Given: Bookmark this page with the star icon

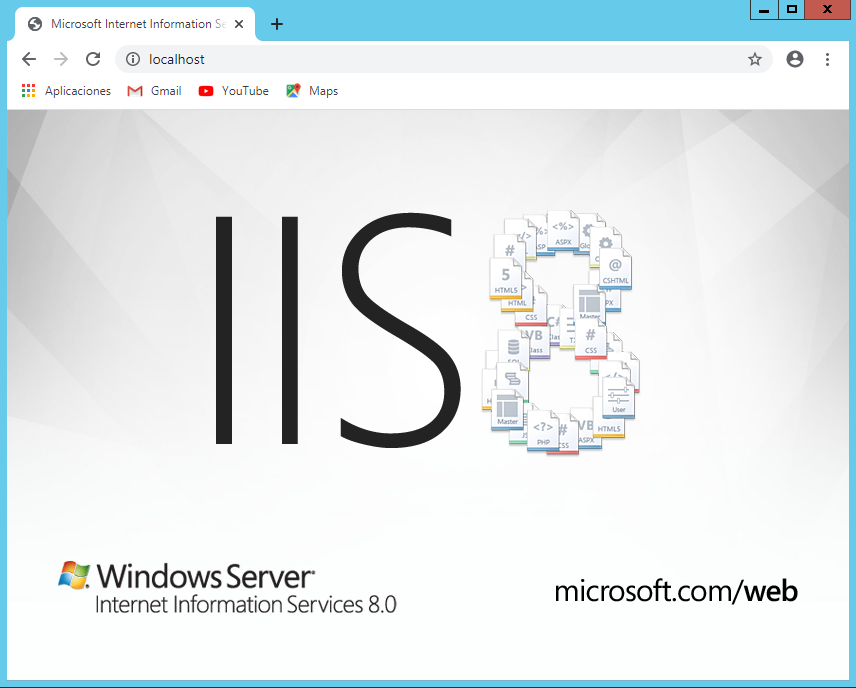Looking at the screenshot, I should coord(754,59).
